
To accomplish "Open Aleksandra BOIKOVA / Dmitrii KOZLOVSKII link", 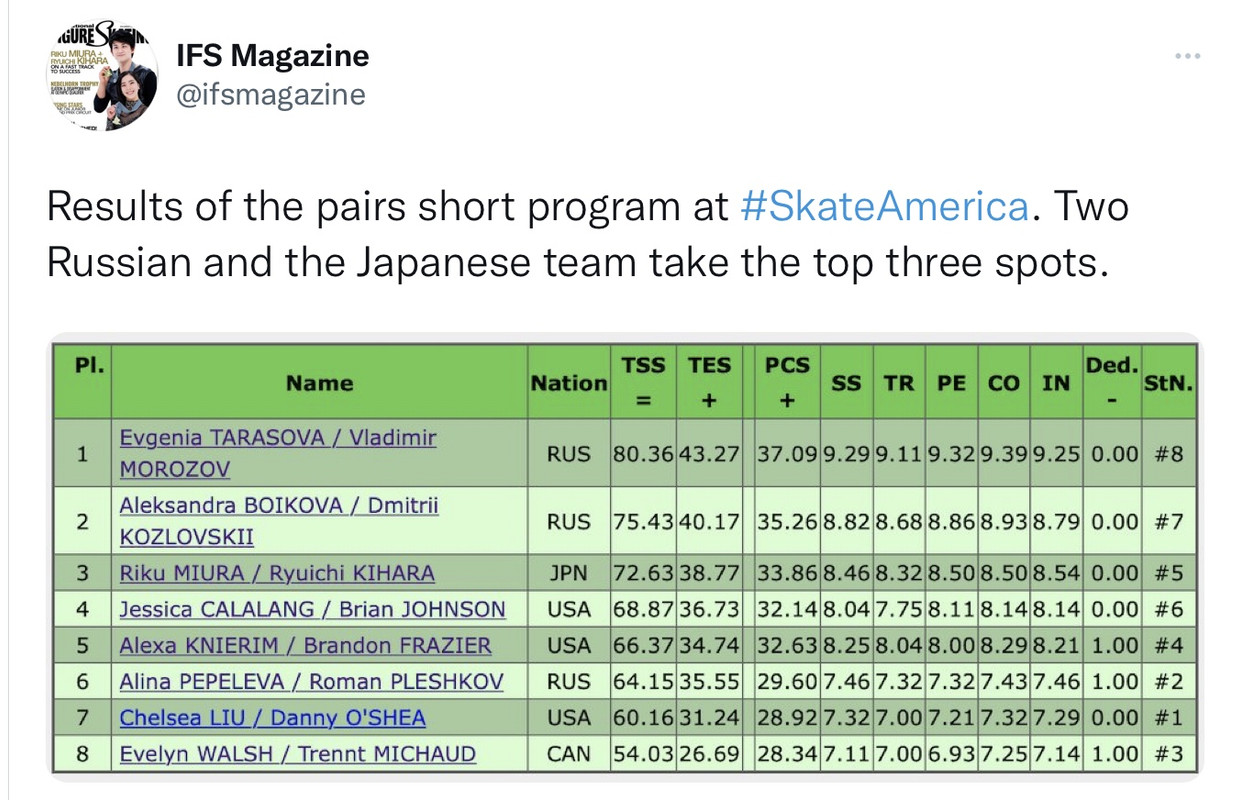I will coord(279,521).
